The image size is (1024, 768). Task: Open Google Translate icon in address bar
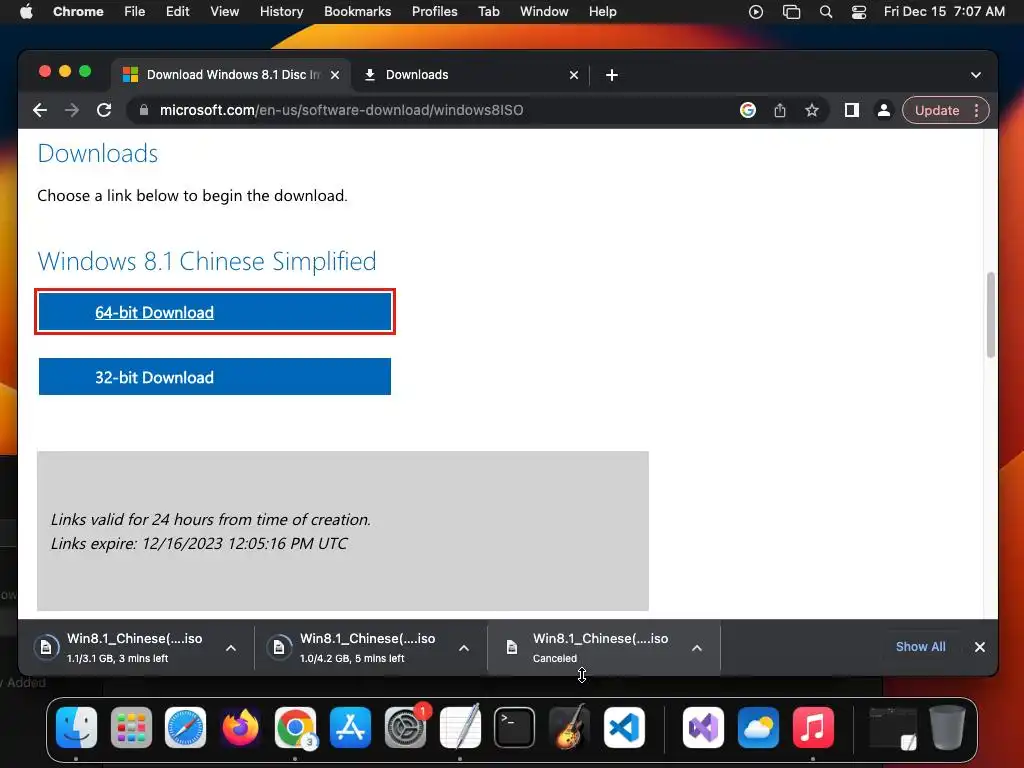pos(748,110)
